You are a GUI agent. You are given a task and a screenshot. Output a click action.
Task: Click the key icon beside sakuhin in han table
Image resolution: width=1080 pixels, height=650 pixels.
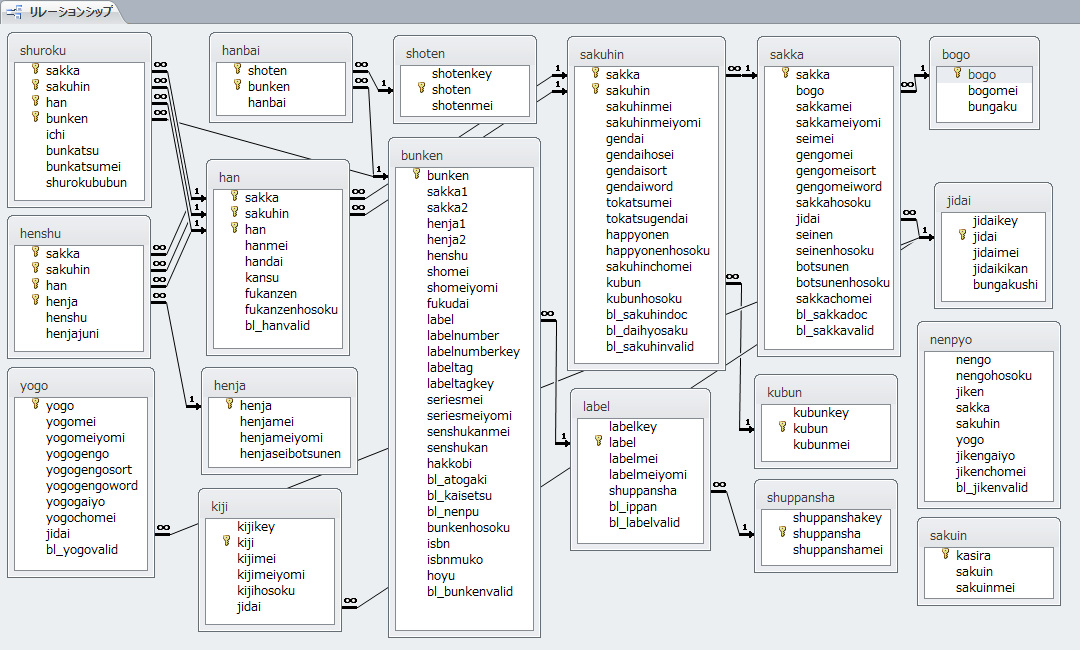234,213
